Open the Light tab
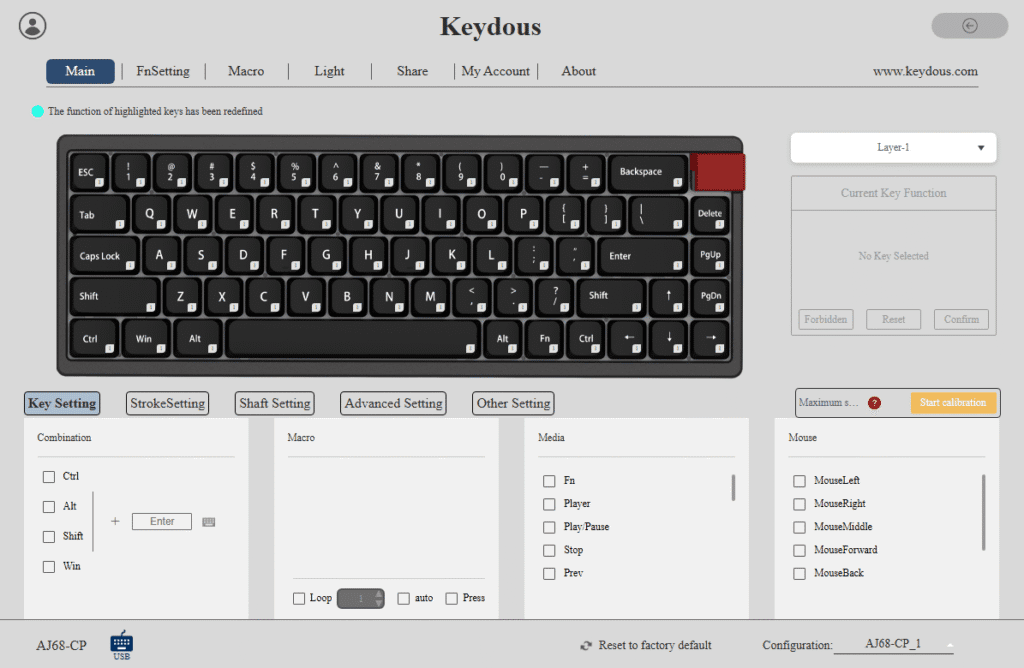This screenshot has width=1024, height=668. pyautogui.click(x=329, y=71)
